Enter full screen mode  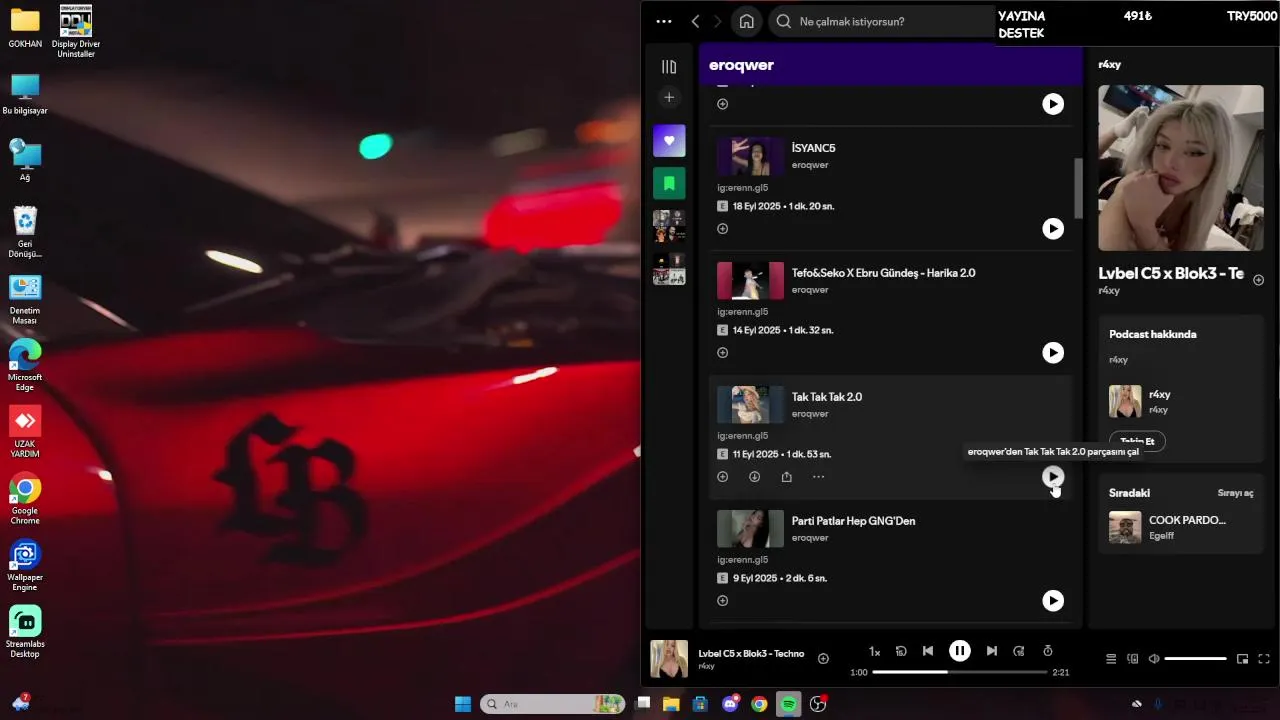click(x=1264, y=659)
